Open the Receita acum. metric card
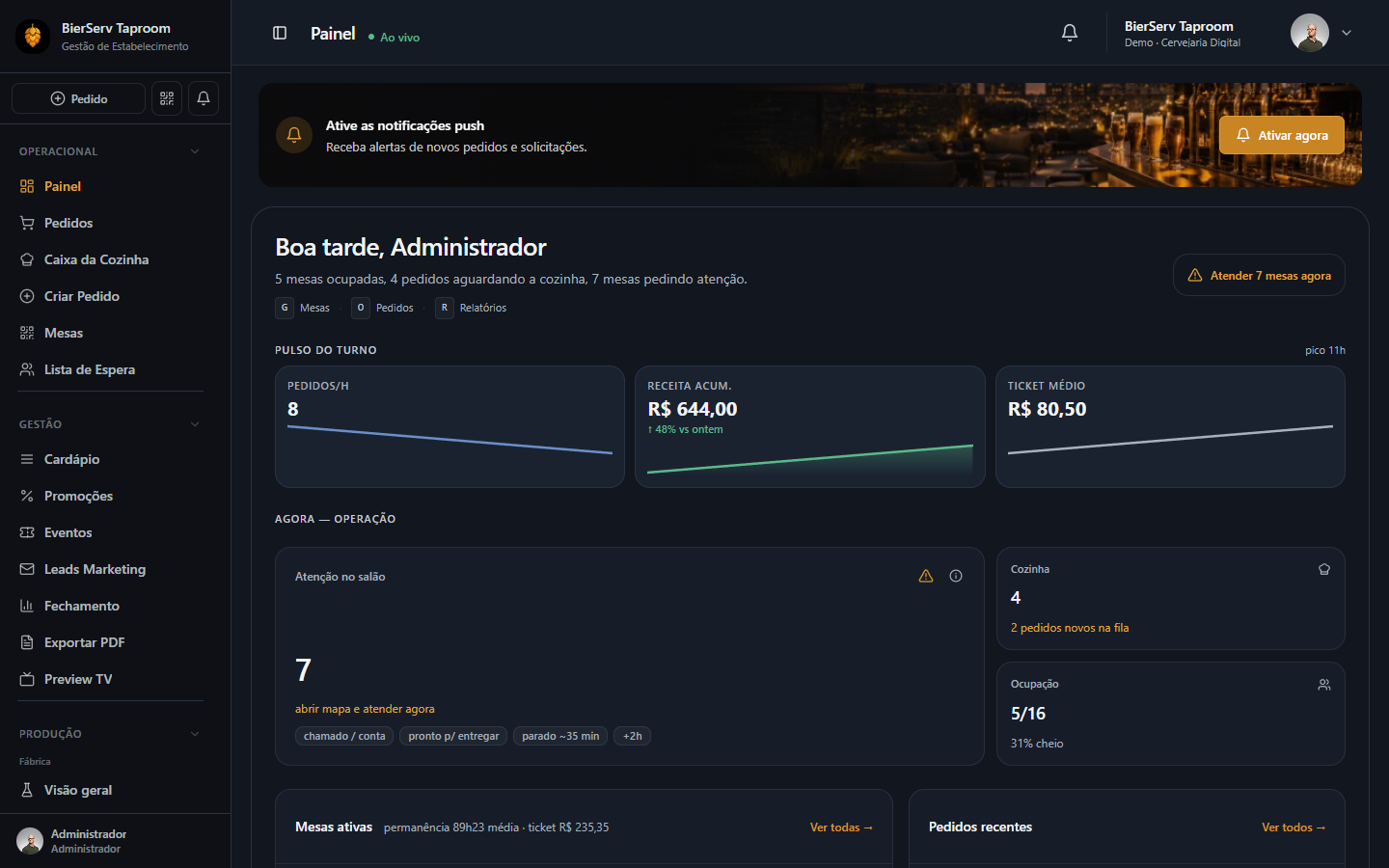 (810, 426)
